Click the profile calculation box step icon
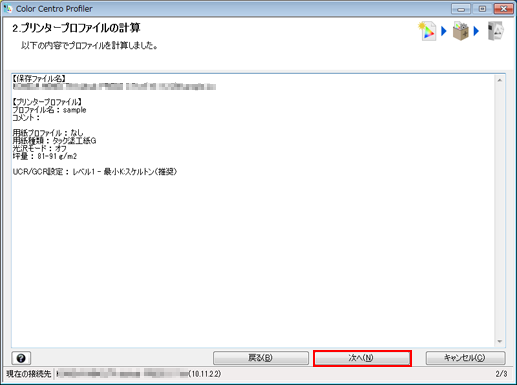The image size is (517, 385). tap(461, 31)
